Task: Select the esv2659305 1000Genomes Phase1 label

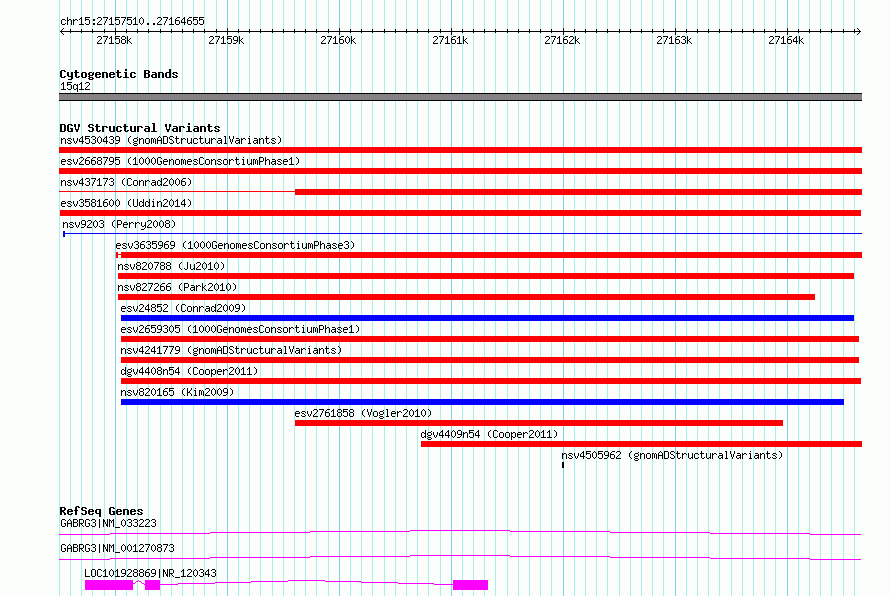Action: click(240, 329)
